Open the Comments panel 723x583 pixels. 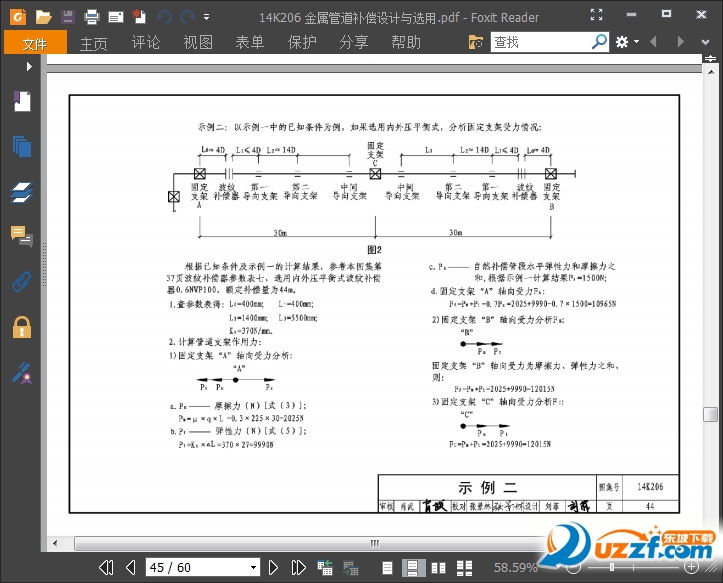coord(22,236)
